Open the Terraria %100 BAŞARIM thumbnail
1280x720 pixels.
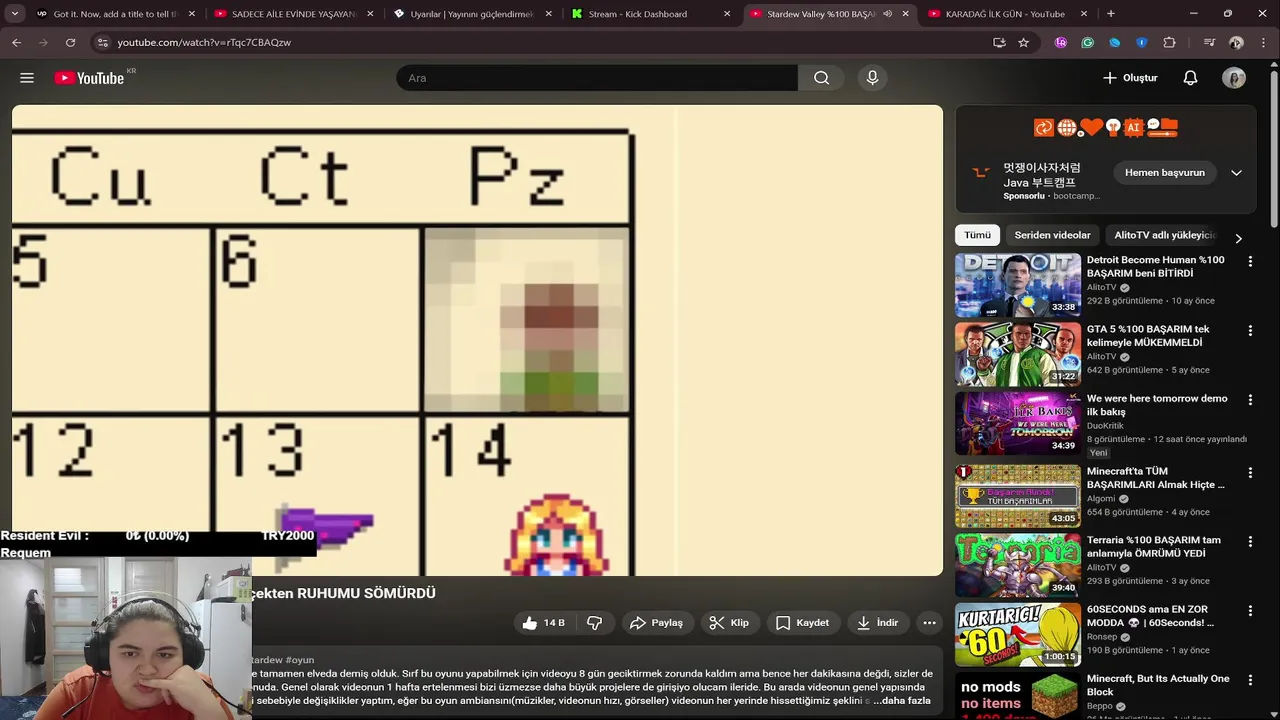[1017, 565]
